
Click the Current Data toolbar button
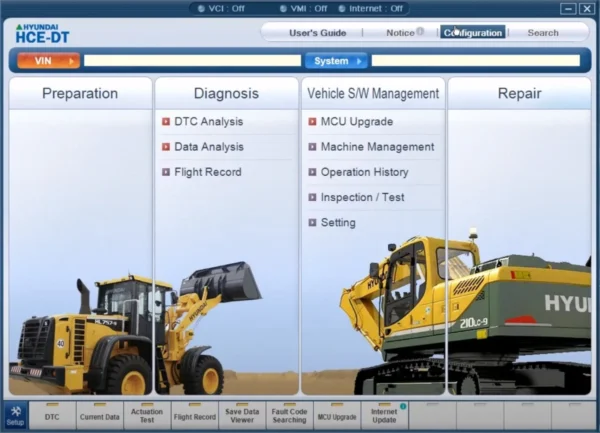pyautogui.click(x=99, y=416)
